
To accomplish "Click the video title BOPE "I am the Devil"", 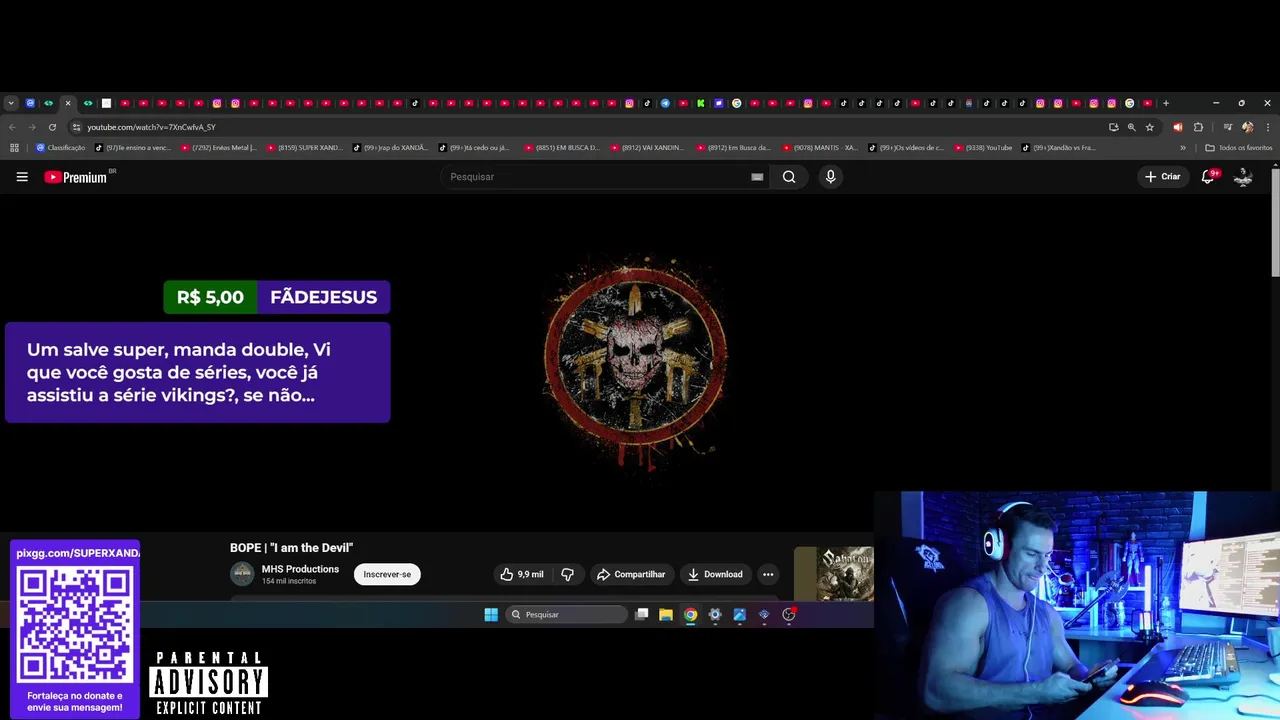I will (291, 548).
